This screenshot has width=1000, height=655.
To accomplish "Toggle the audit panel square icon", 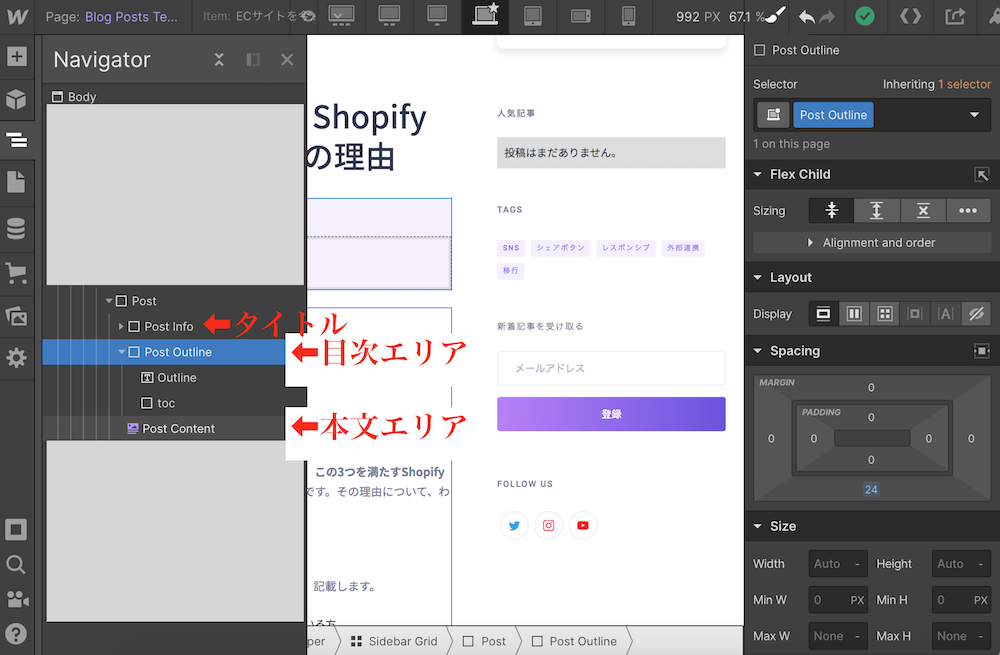I will click(17, 529).
